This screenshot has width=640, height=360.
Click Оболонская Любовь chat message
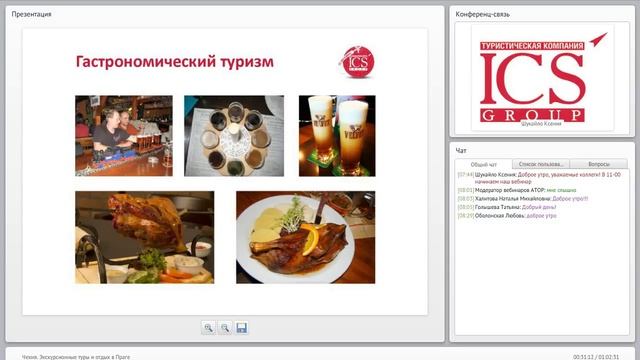(507, 216)
